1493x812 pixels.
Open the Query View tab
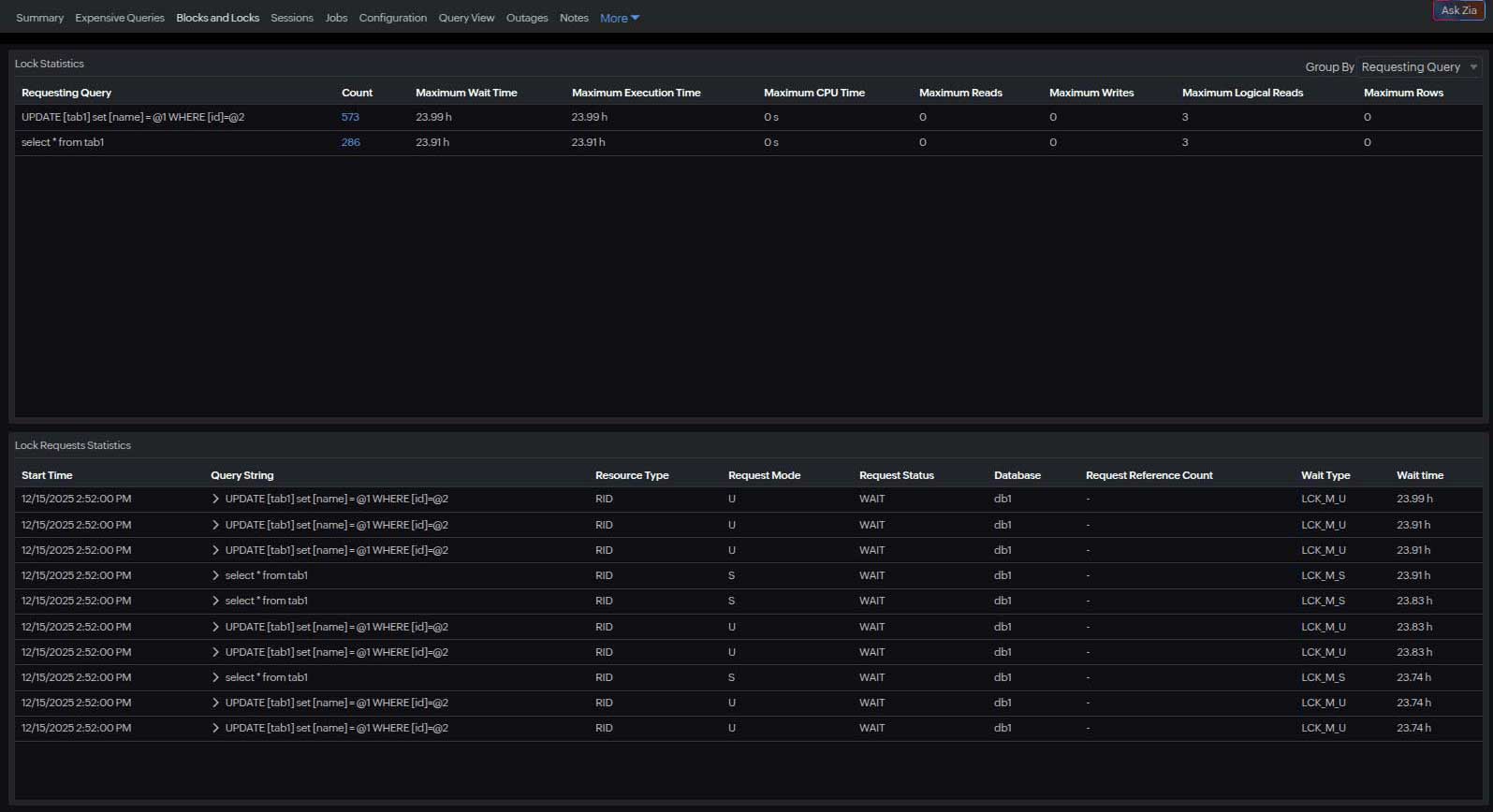(466, 18)
